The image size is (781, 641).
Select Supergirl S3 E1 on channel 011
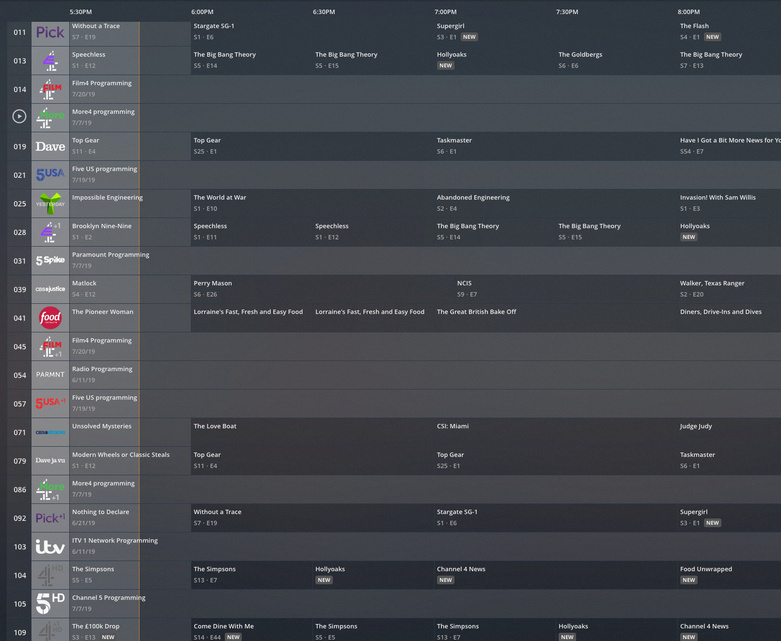[x=555, y=33]
